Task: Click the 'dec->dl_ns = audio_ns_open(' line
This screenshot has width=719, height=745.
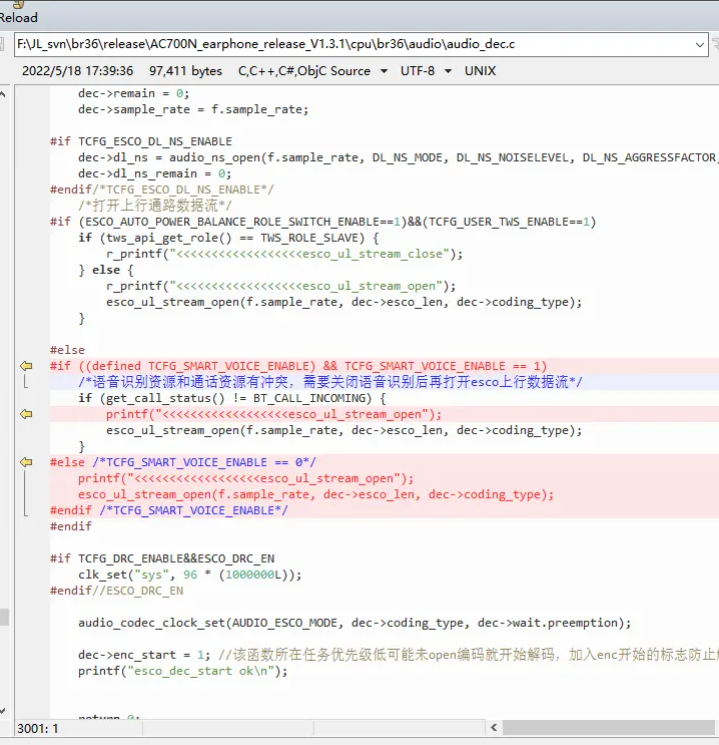Action: 397,157
